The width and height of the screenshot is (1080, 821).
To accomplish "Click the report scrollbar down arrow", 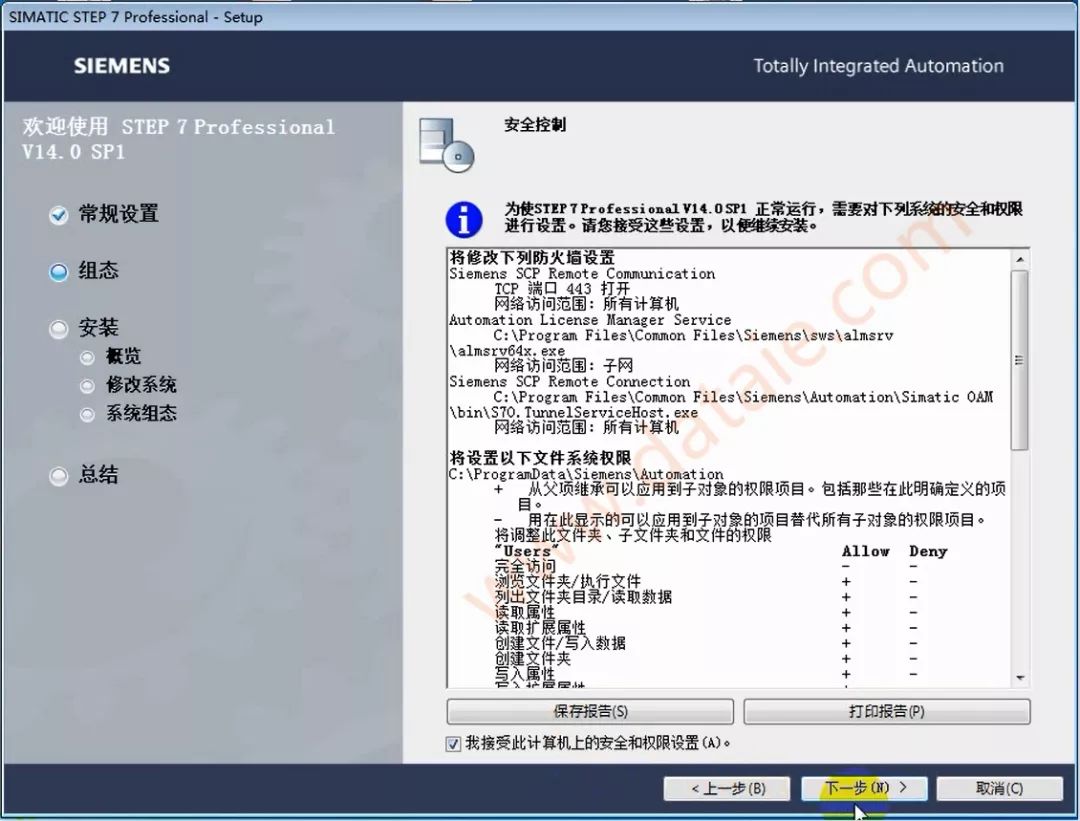I will (1020, 678).
